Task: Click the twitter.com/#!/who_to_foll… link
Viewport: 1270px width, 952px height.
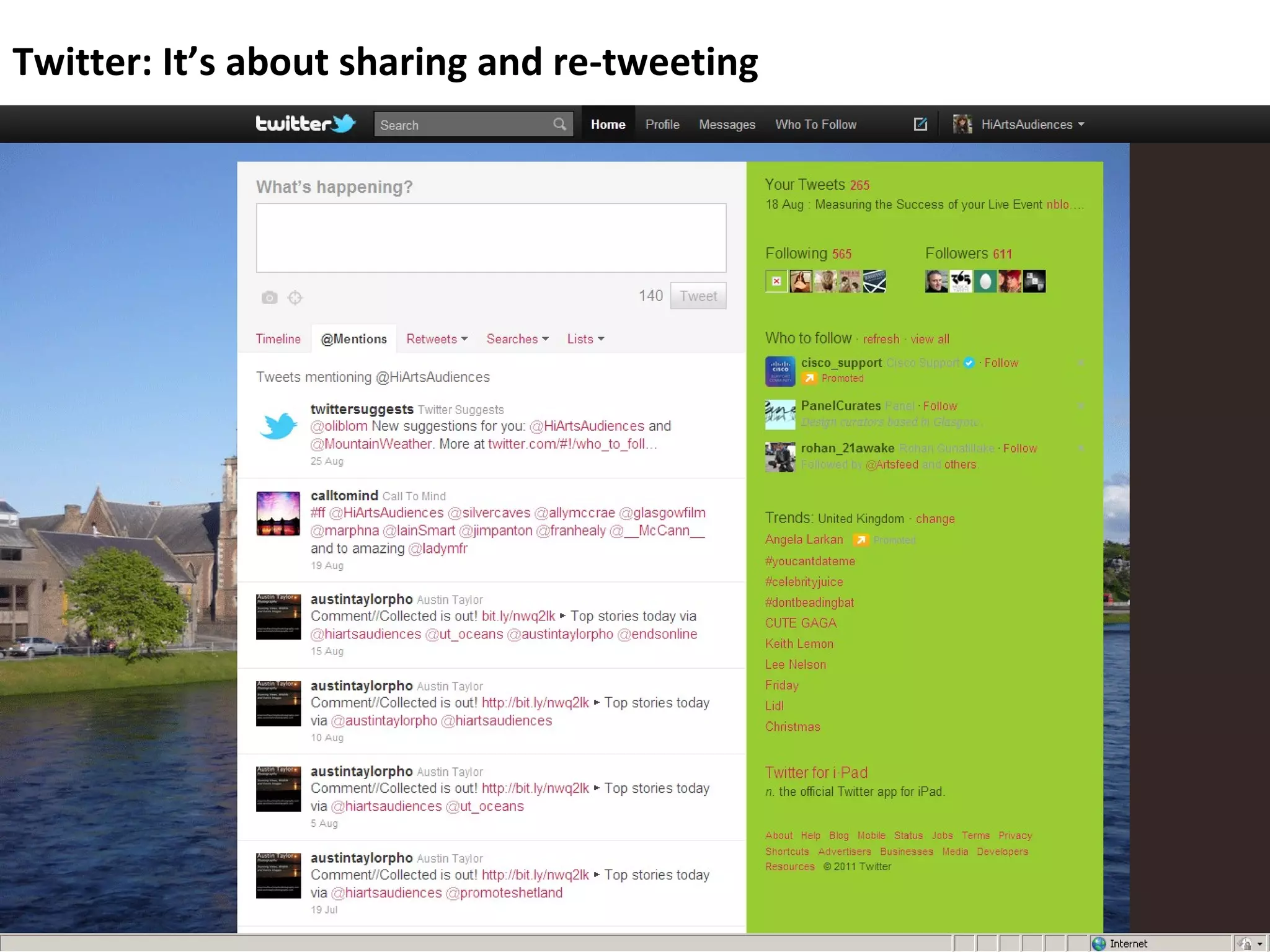Action: [572, 444]
